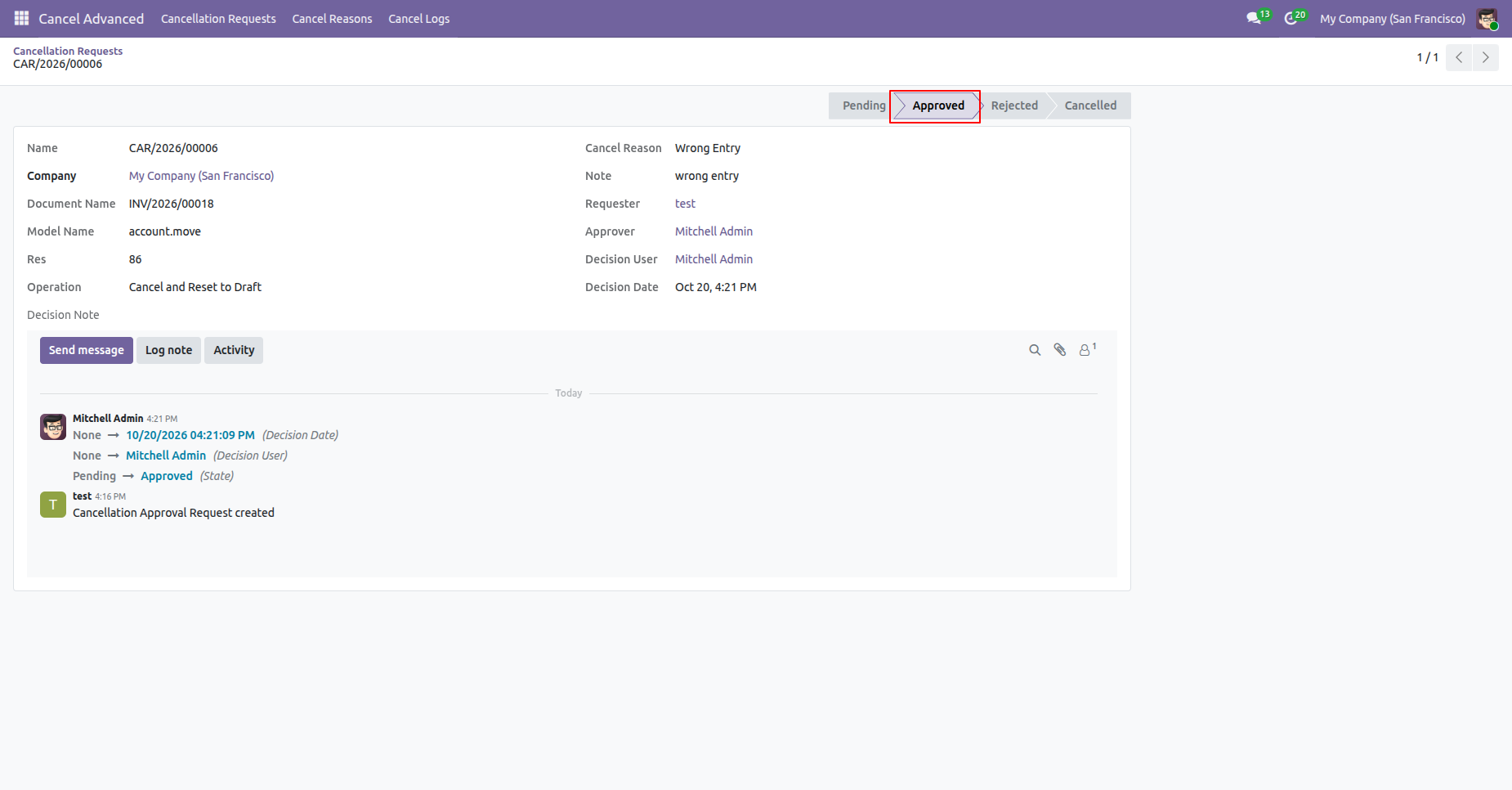This screenshot has width=1512, height=790.
Task: Open the activities clock icon with 20 badge
Action: click(1295, 18)
